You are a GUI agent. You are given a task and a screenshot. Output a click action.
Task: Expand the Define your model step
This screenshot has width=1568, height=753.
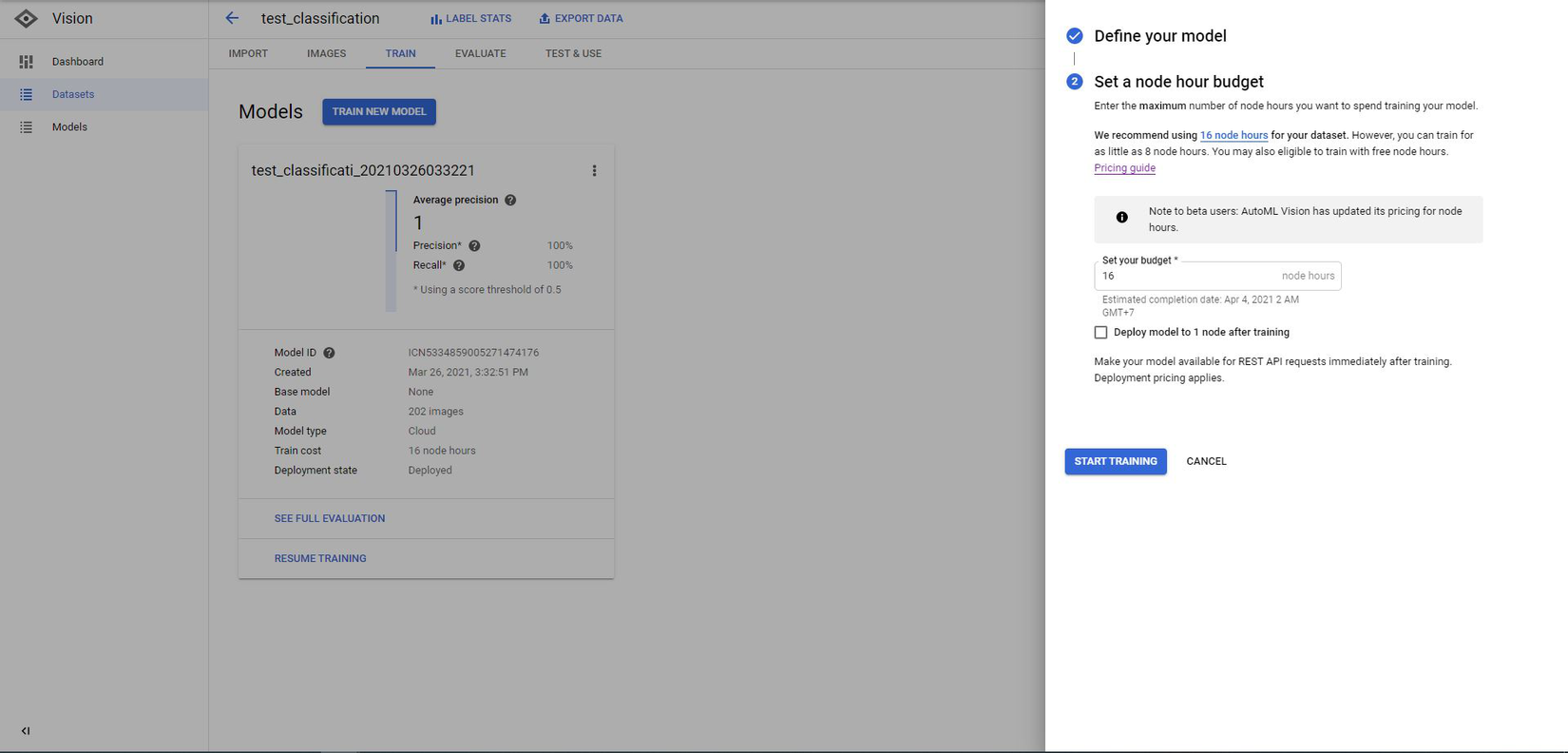pos(1159,36)
